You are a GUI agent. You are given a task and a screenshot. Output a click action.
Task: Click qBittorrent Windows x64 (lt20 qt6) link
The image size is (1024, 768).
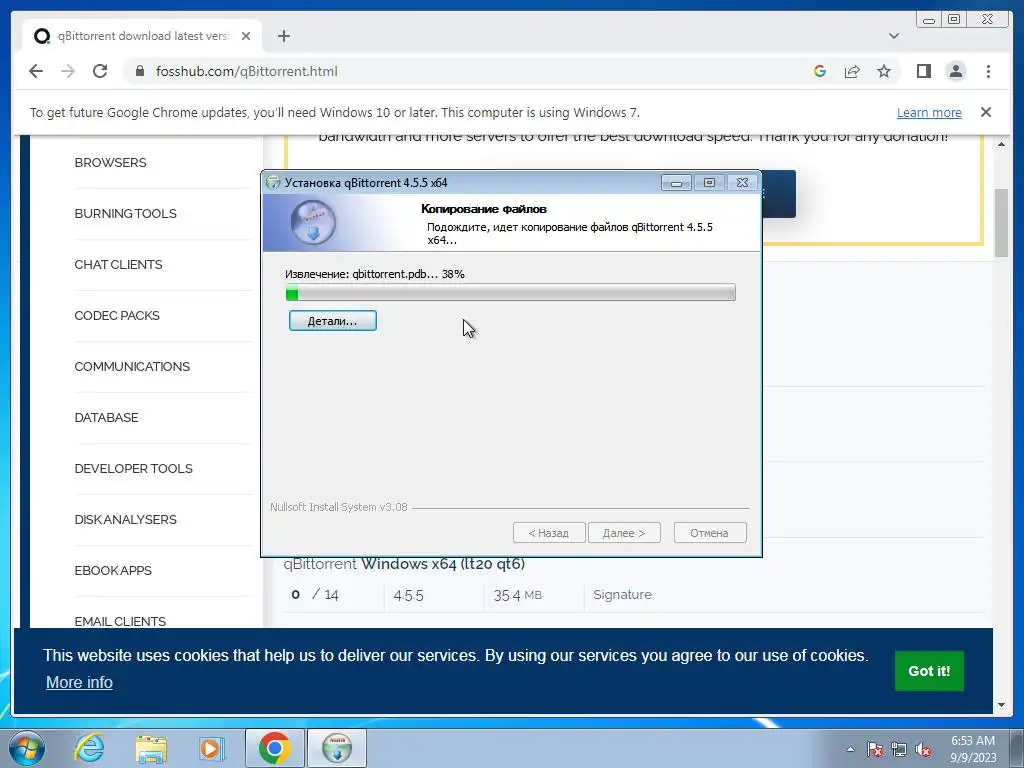(404, 564)
